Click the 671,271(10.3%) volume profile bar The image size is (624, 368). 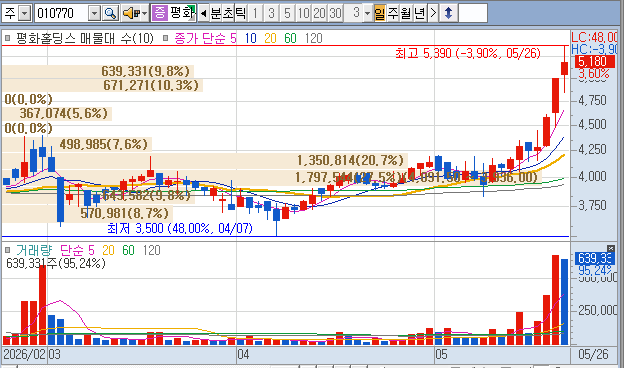coord(102,85)
